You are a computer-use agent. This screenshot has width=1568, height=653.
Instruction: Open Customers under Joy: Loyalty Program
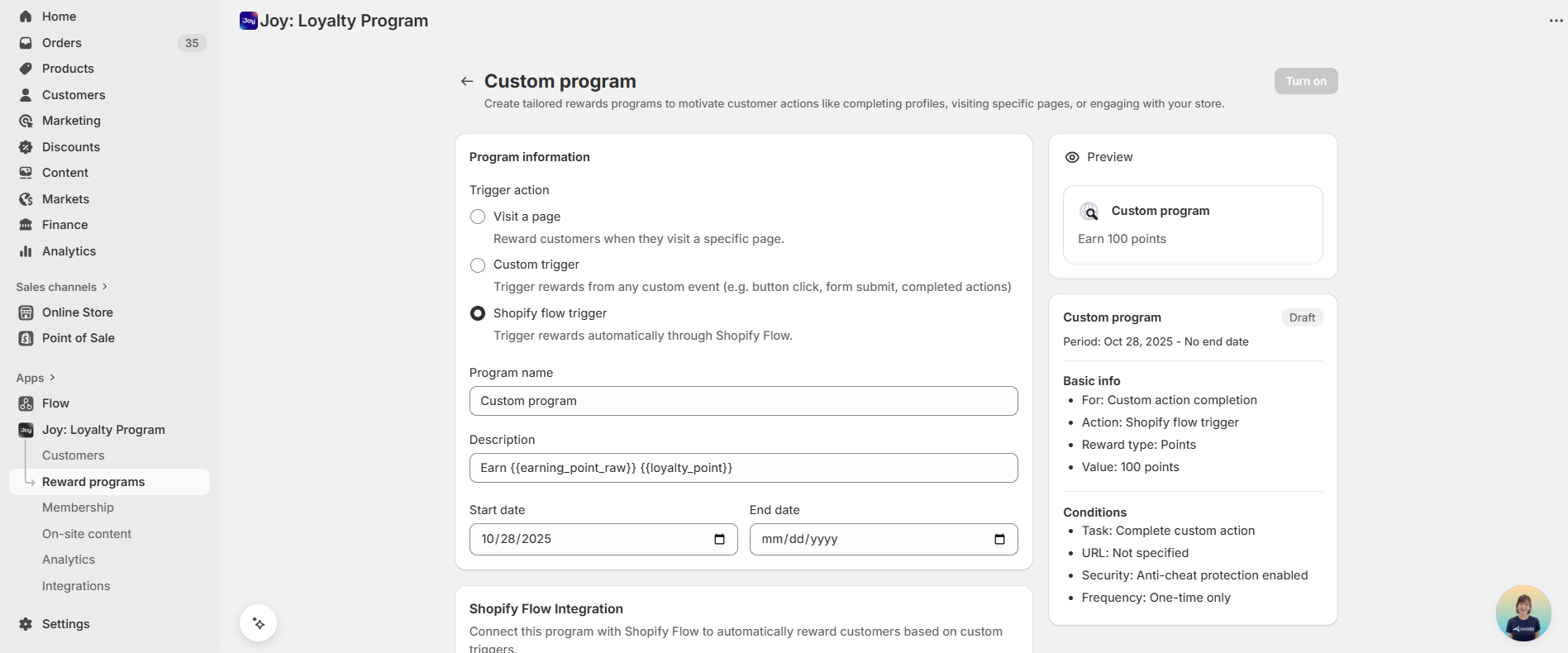(74, 455)
